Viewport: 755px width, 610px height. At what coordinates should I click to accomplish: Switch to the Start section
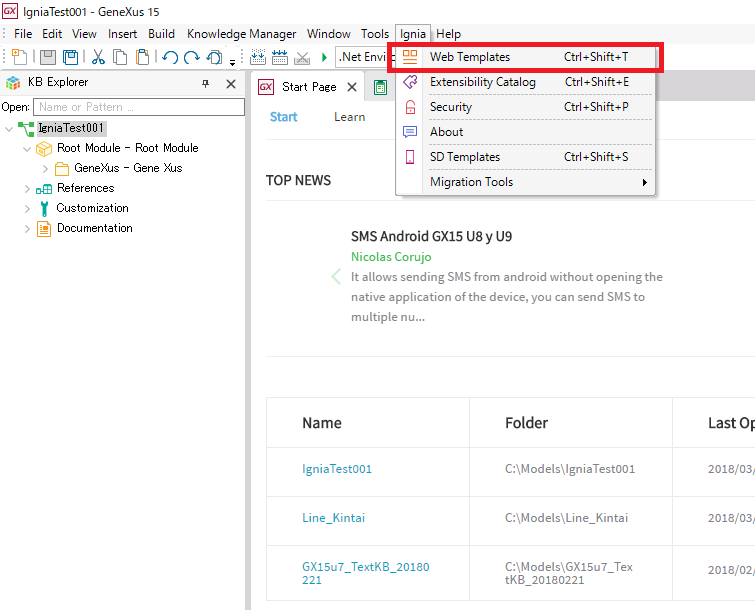[x=283, y=117]
